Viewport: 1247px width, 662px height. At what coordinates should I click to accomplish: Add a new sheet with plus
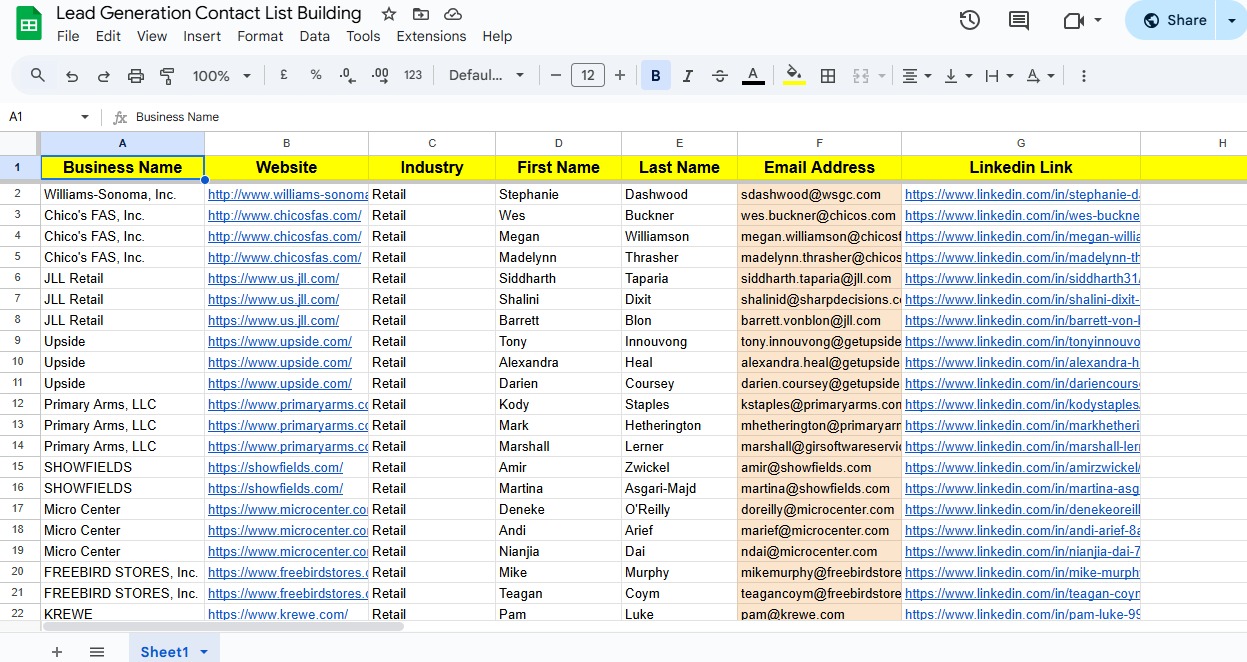click(57, 652)
